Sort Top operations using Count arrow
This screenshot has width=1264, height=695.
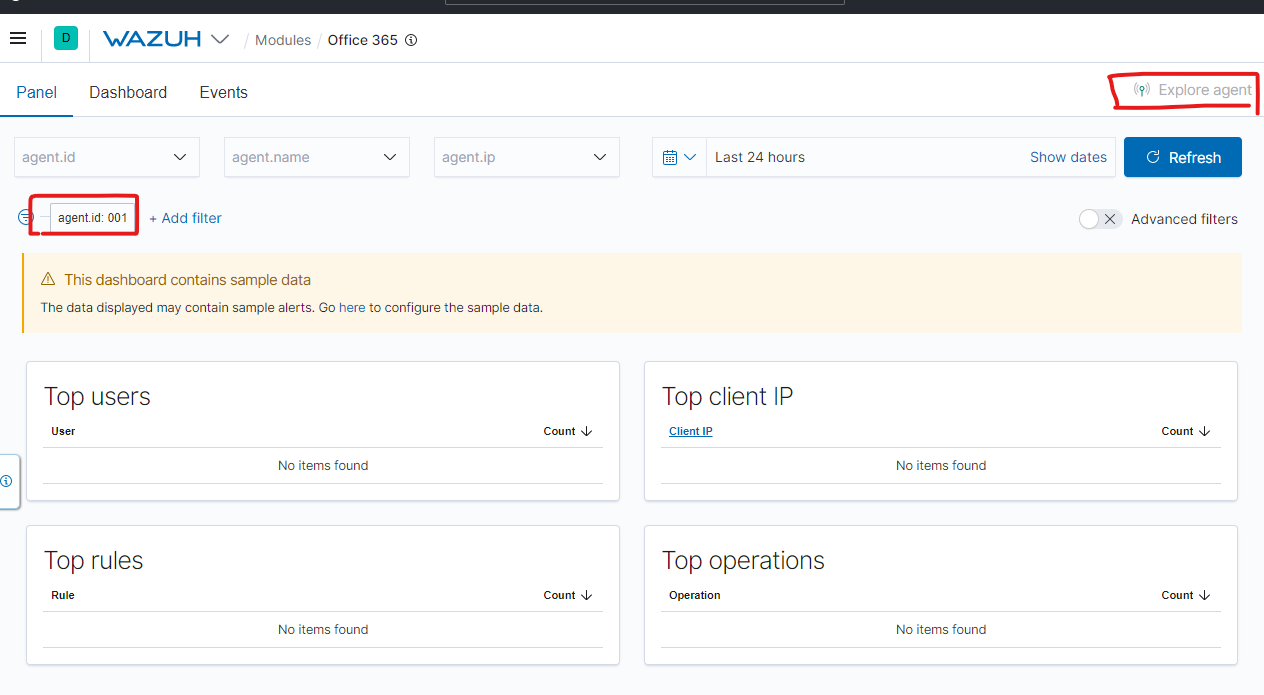pyautogui.click(x=1202, y=595)
